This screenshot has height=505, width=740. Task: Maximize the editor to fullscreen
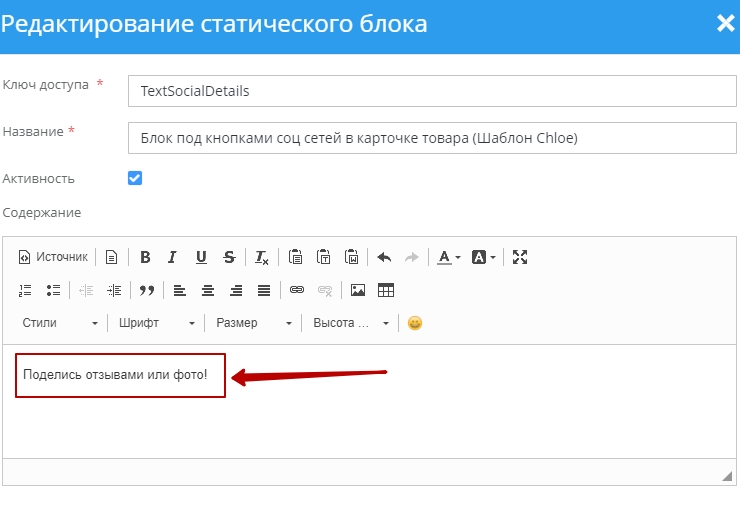[x=519, y=257]
